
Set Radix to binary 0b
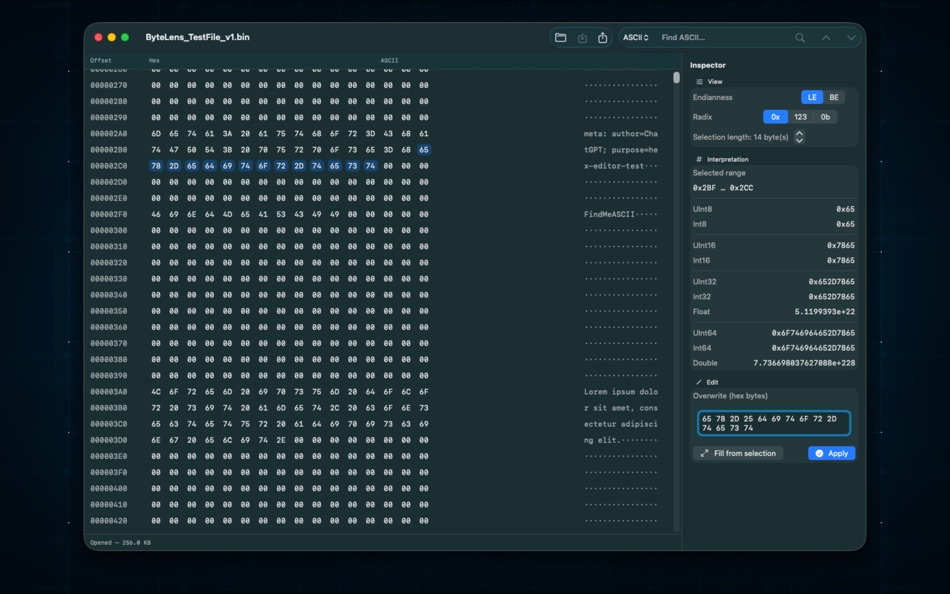tap(827, 117)
